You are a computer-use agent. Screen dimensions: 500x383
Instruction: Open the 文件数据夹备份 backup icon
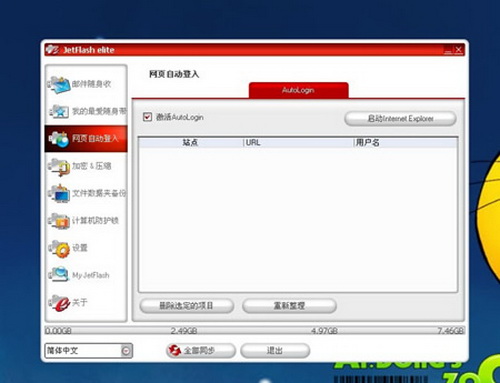coord(59,194)
